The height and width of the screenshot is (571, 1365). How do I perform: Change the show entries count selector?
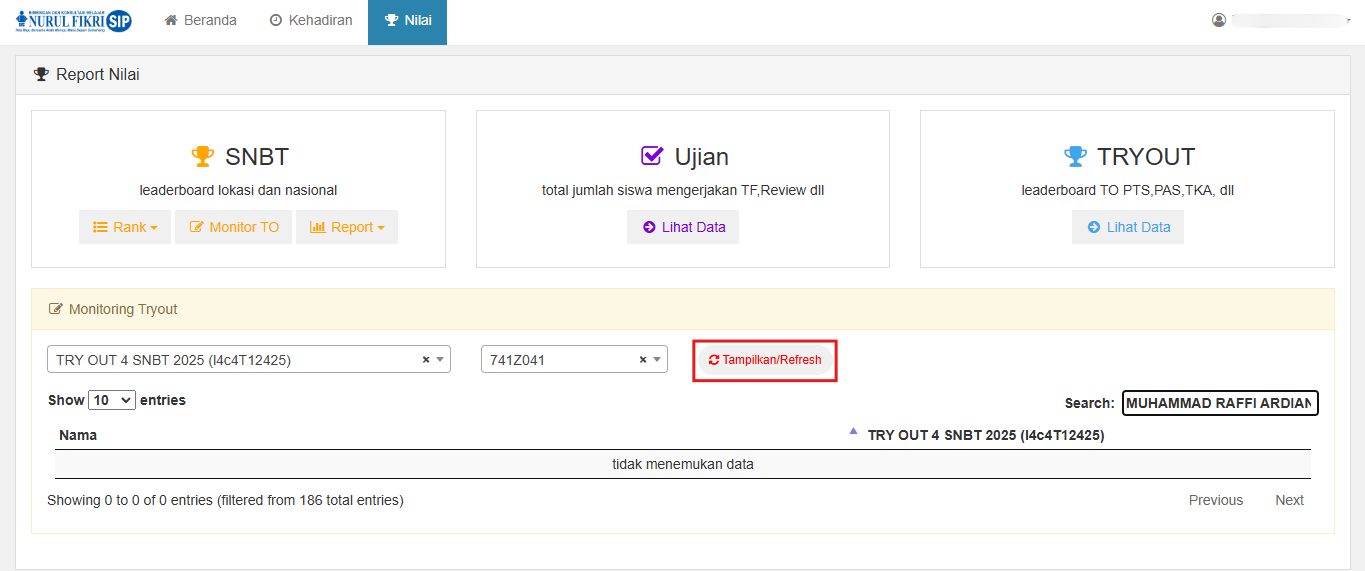[x=112, y=400]
